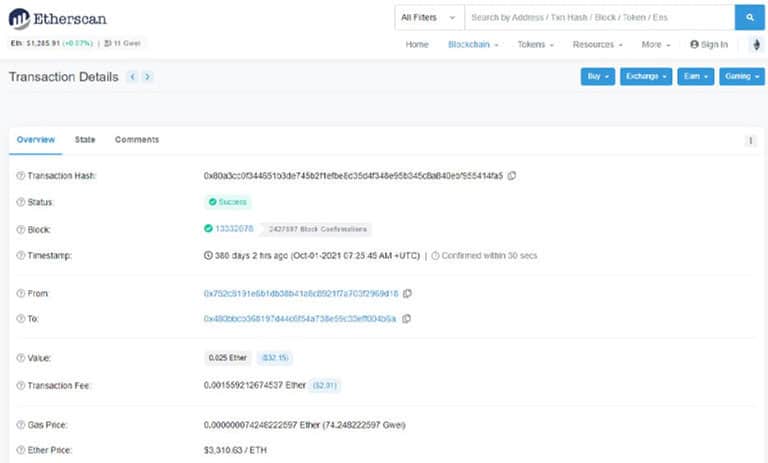Switch to the Comments tab
Image resolution: width=768 pixels, height=463 pixels.
click(137, 140)
